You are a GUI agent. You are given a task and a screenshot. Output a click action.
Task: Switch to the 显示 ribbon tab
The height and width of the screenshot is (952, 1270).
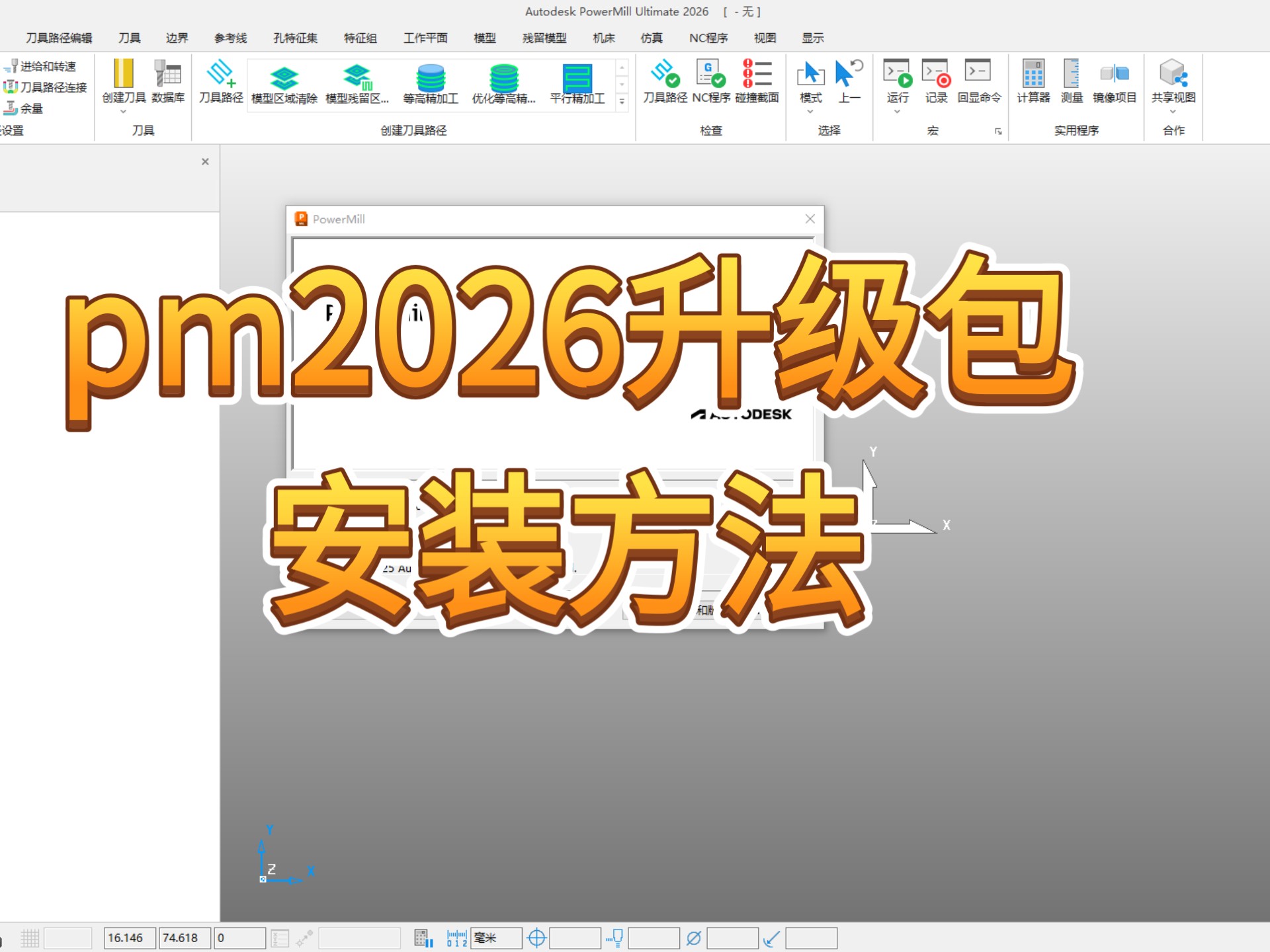813,38
